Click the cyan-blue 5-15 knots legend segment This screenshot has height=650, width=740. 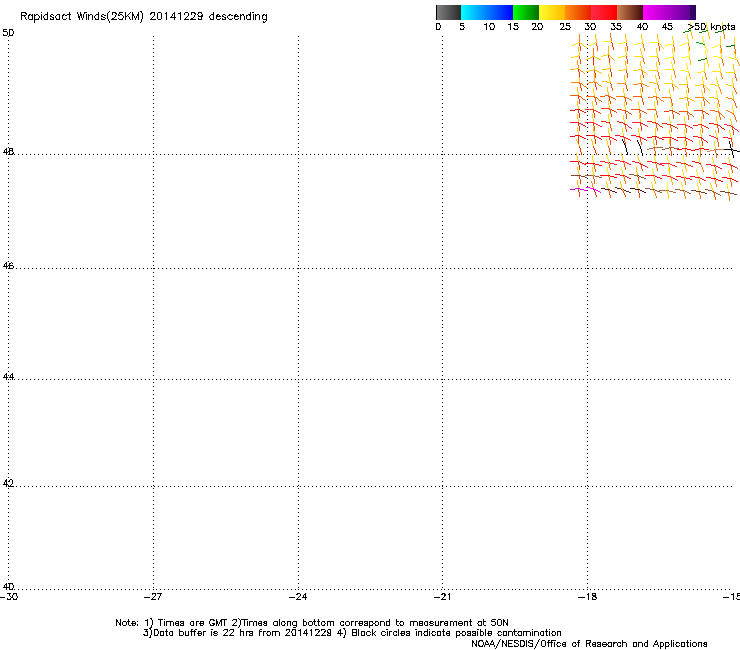pyautogui.click(x=487, y=12)
